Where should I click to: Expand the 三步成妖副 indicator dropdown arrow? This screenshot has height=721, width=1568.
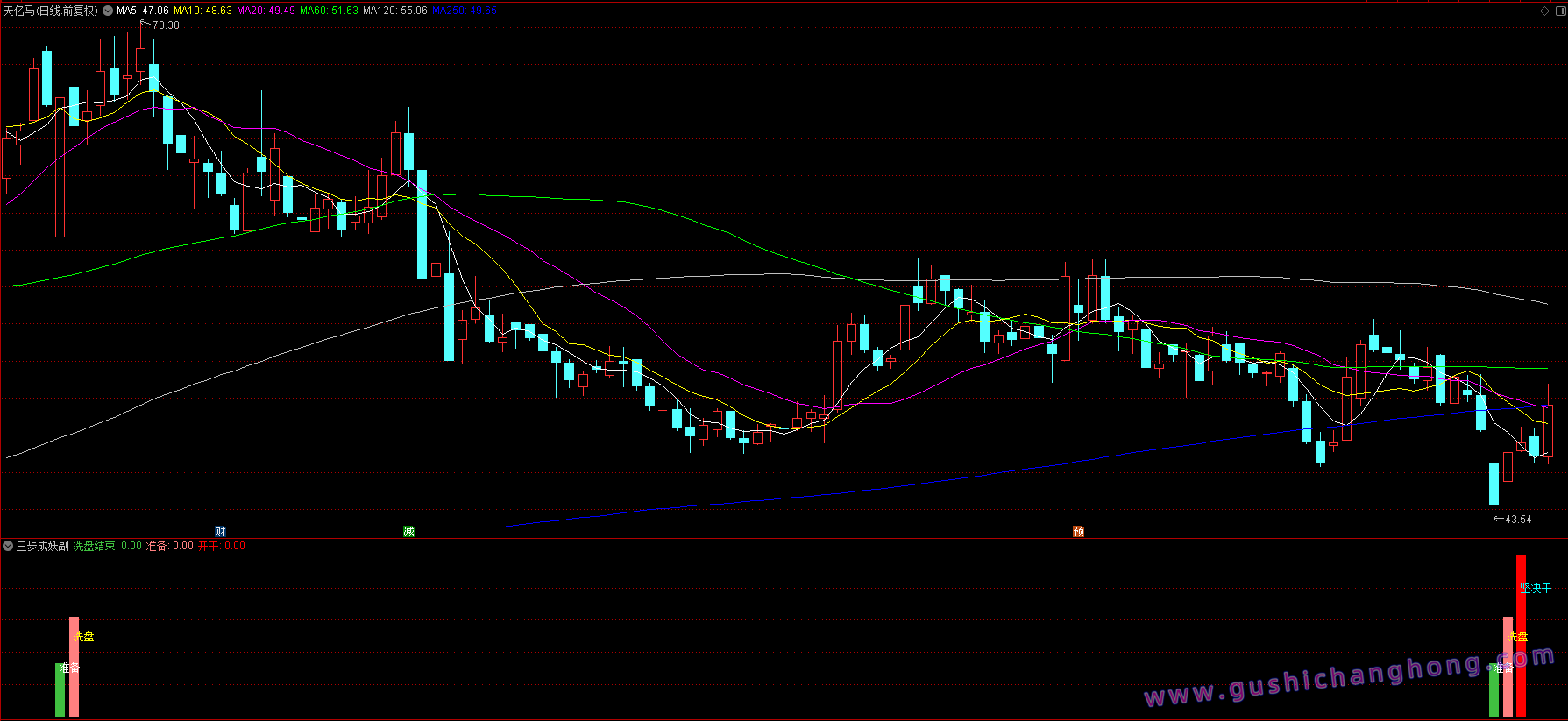(x=8, y=546)
